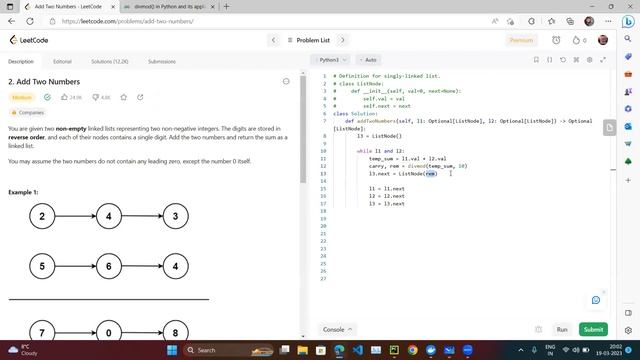Viewport: 640px width, 360px height.
Task: Expand the Companies tag
Action: coord(27,112)
